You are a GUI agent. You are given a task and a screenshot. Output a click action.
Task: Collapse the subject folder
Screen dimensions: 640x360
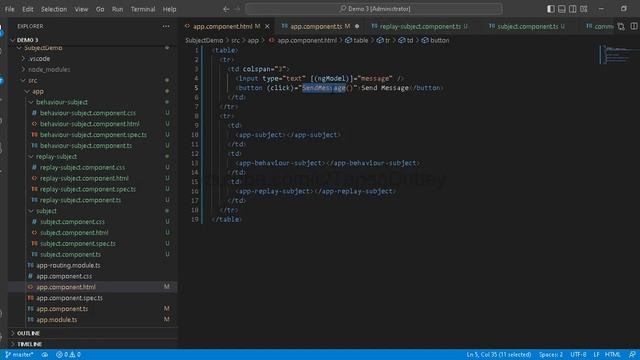[x=46, y=211]
